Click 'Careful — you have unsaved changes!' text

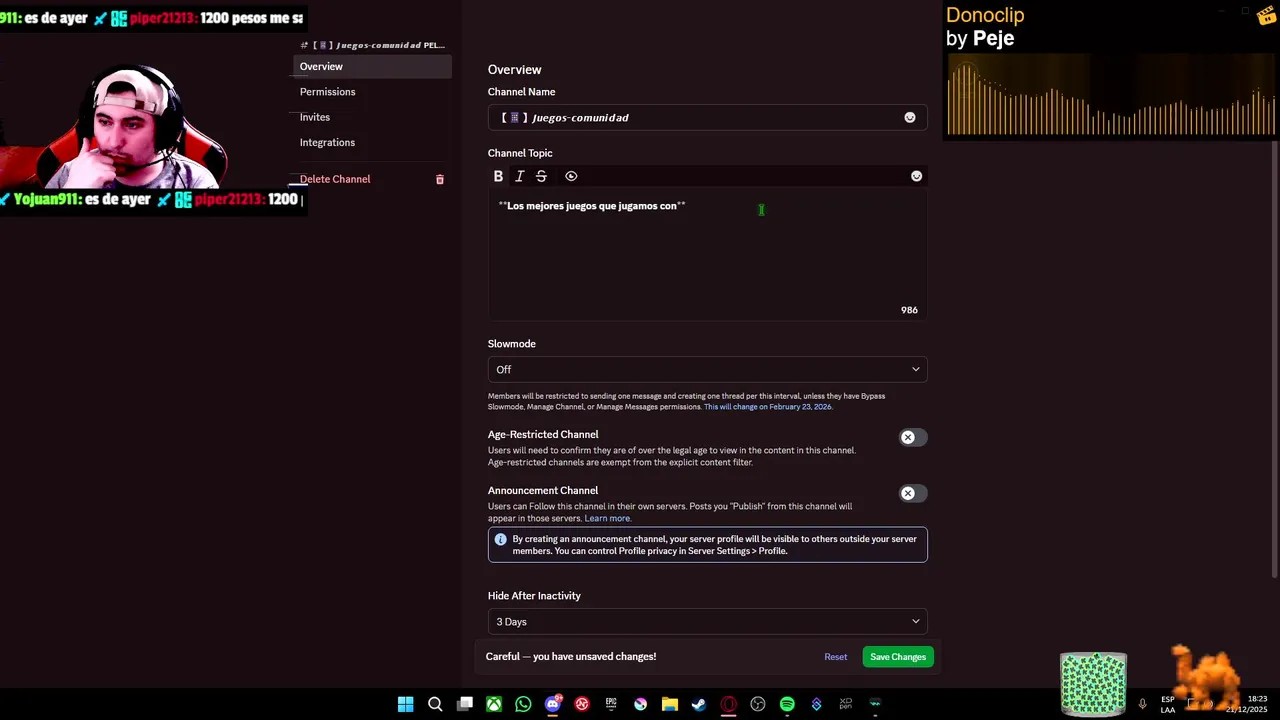click(571, 657)
